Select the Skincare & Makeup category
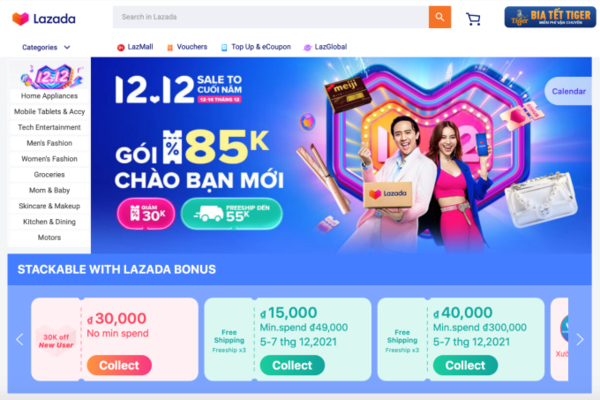The height and width of the screenshot is (400, 600). point(49,206)
